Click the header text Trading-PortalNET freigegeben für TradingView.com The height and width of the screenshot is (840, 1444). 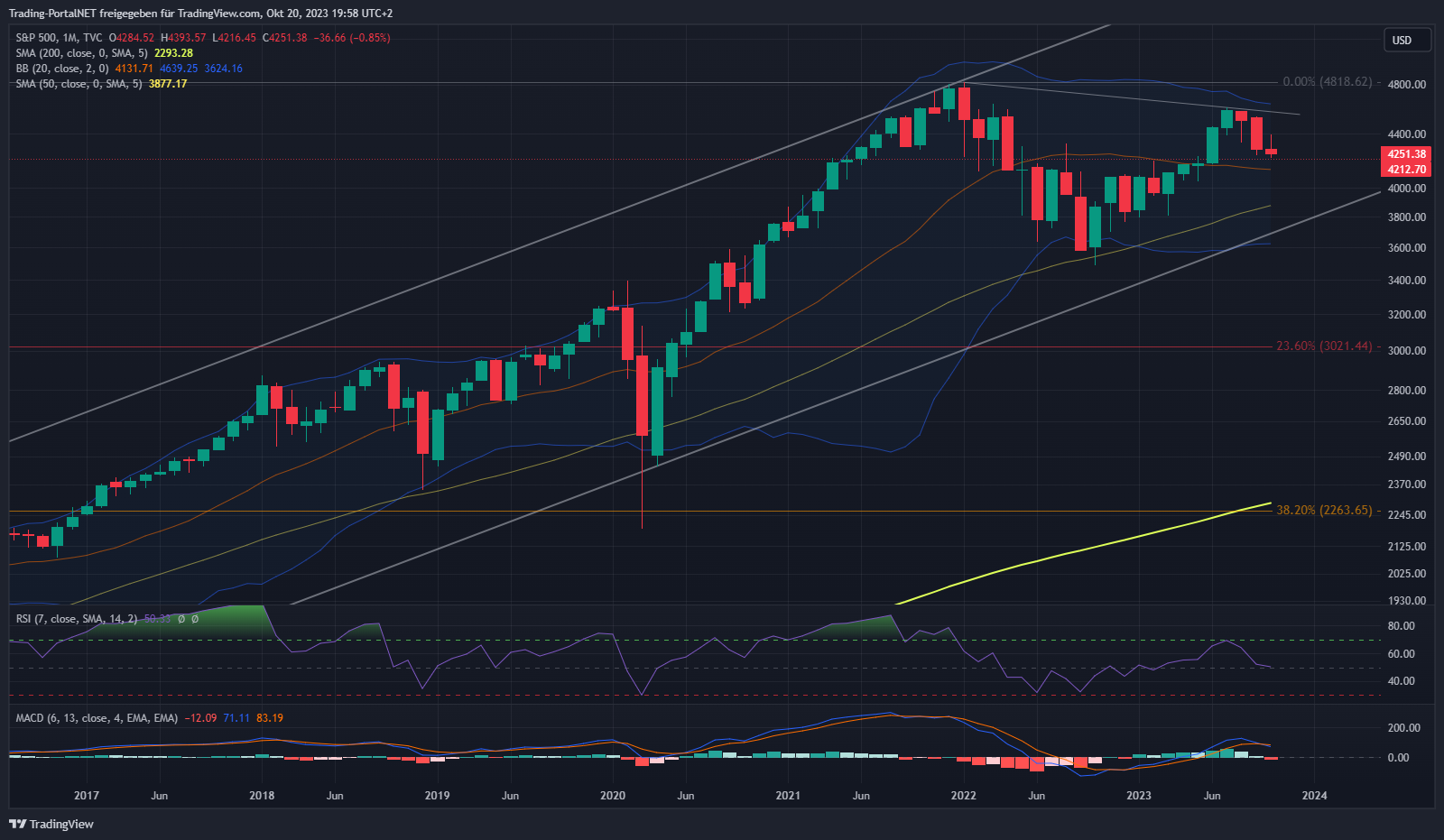(x=135, y=14)
